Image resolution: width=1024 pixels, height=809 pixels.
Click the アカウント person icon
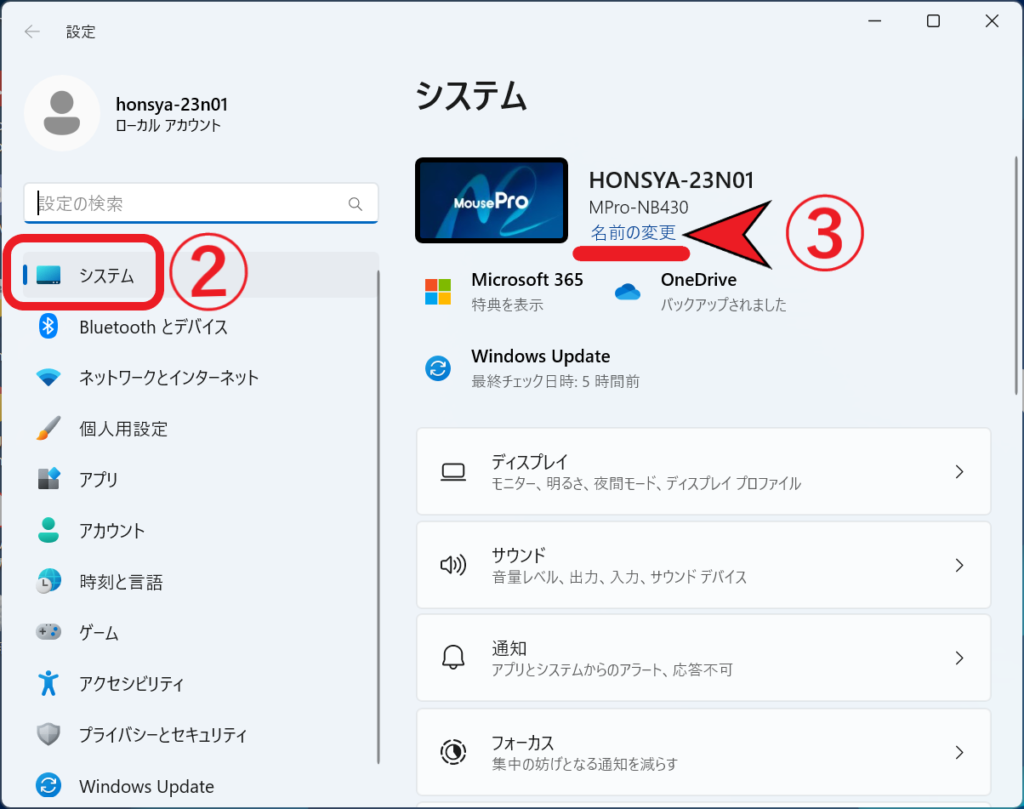click(x=48, y=531)
